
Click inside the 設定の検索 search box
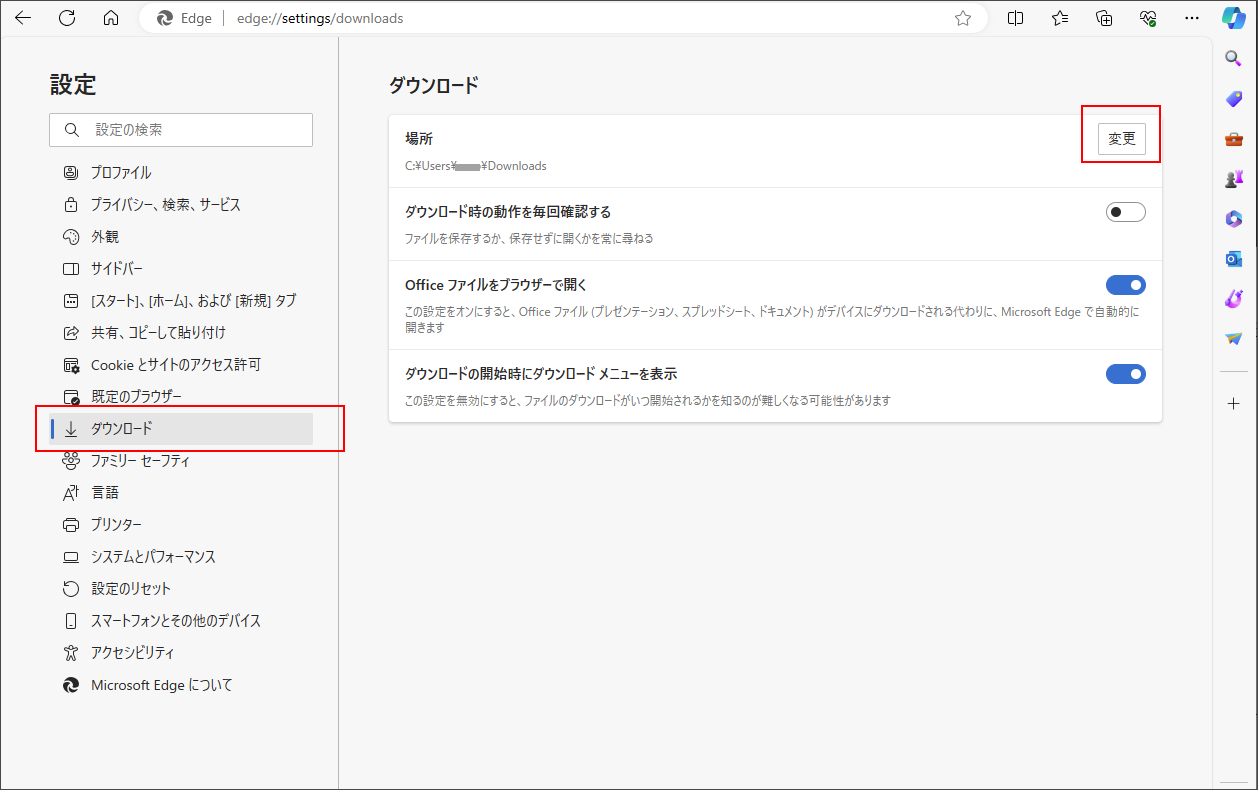coord(180,129)
